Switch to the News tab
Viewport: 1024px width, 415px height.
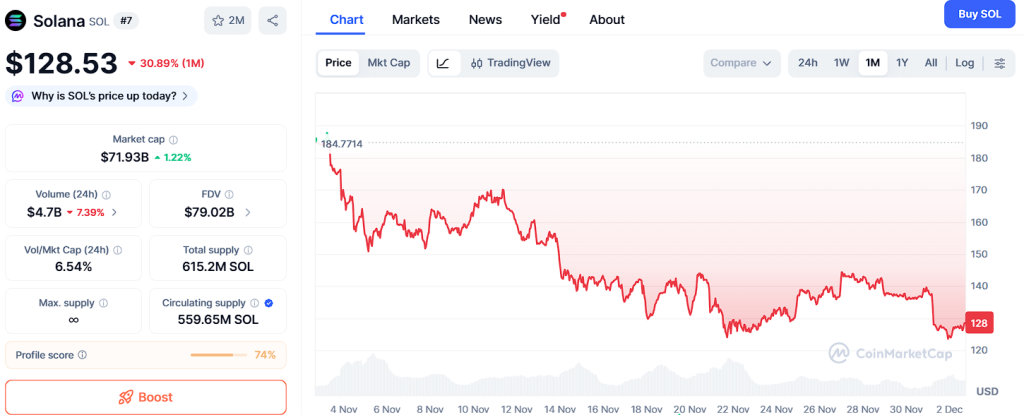click(x=485, y=20)
